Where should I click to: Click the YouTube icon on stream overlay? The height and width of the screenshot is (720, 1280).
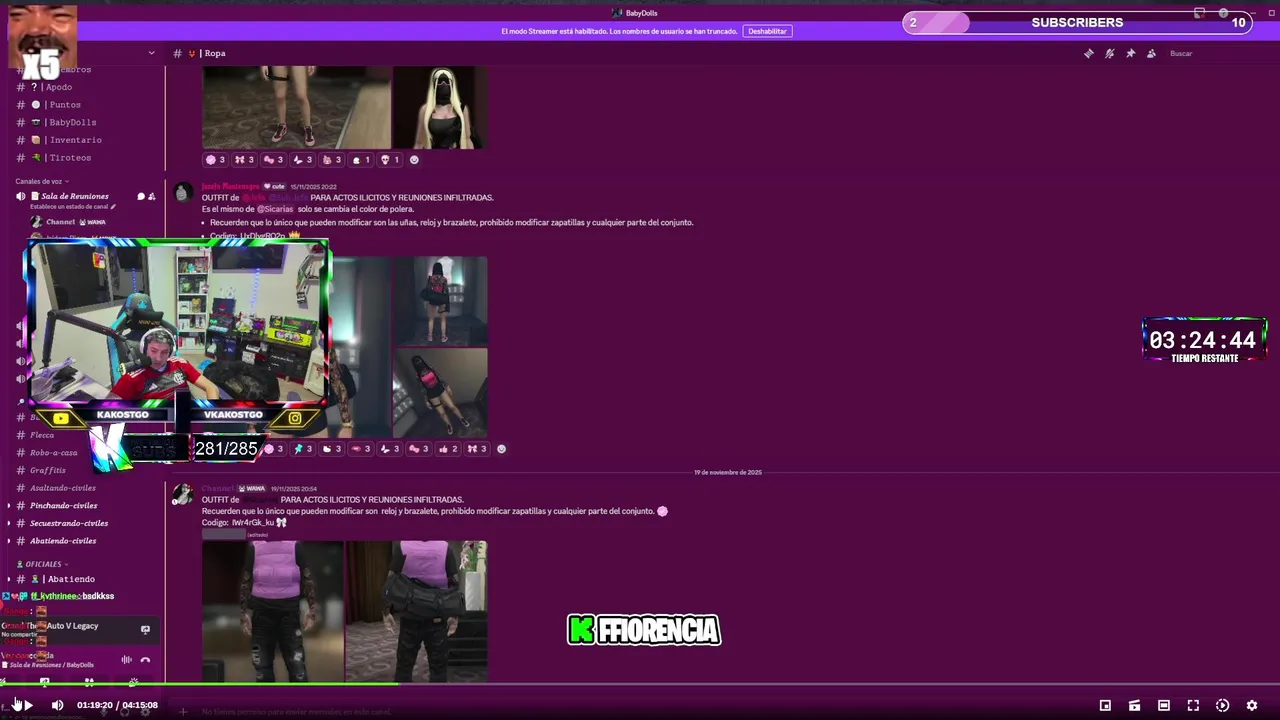point(61,418)
